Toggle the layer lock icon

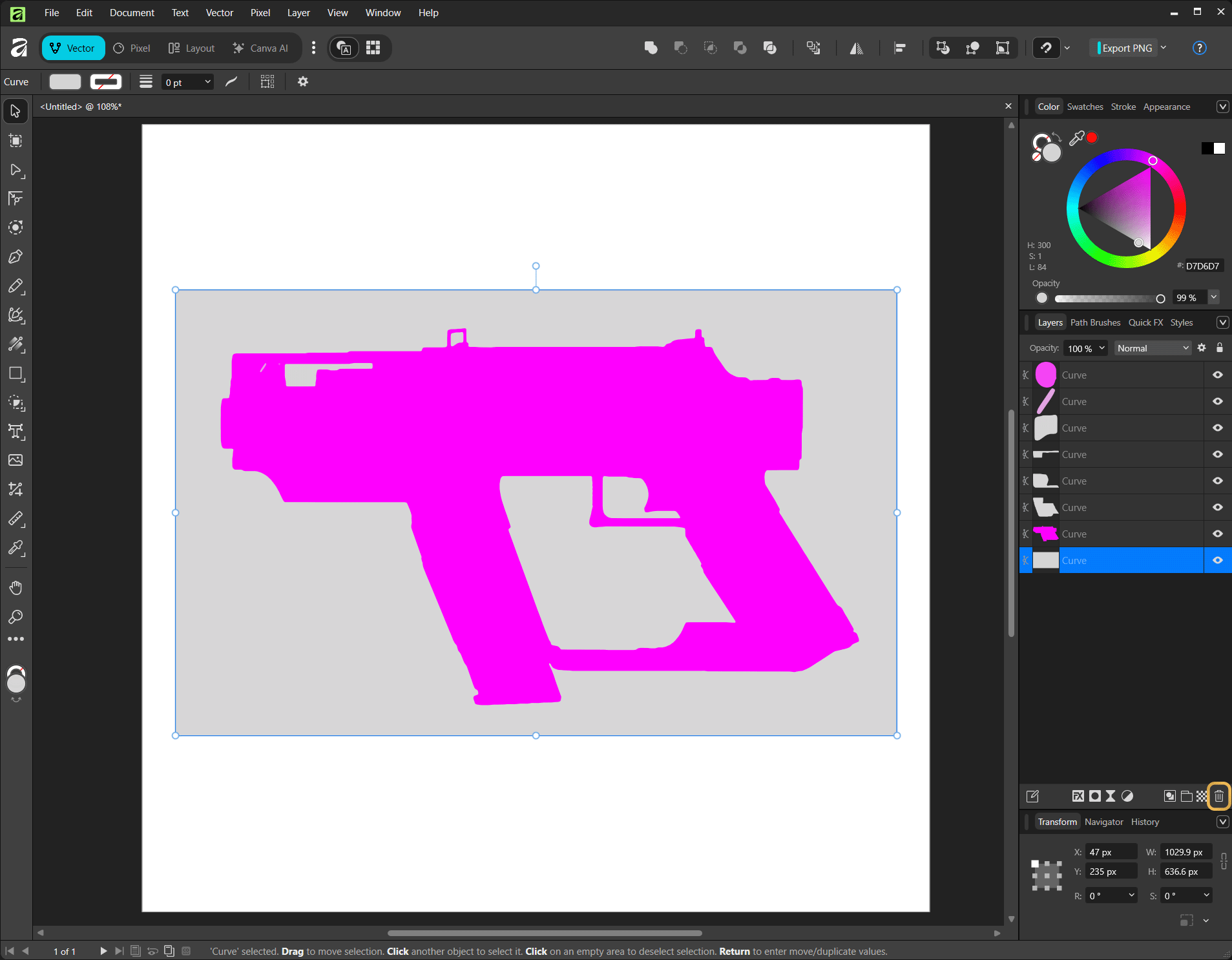[1220, 348]
